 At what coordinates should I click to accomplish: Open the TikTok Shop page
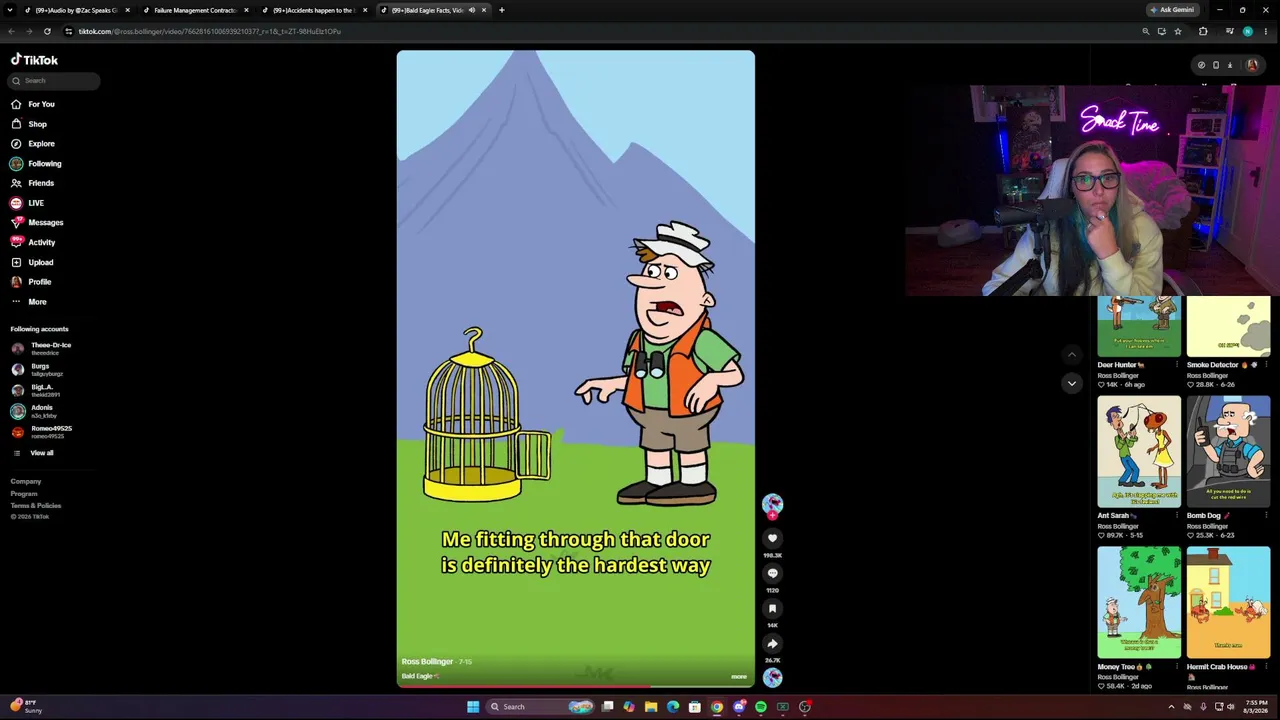(29, 124)
